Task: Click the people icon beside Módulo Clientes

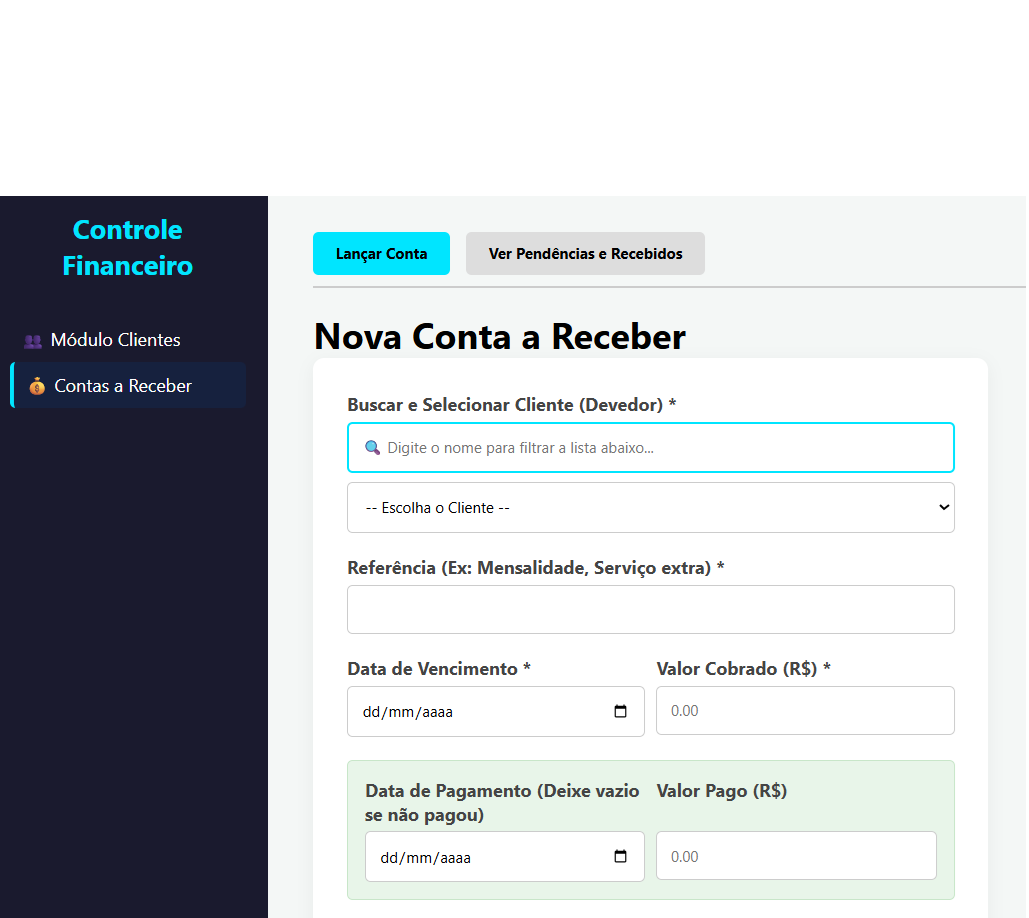Action: (33, 341)
